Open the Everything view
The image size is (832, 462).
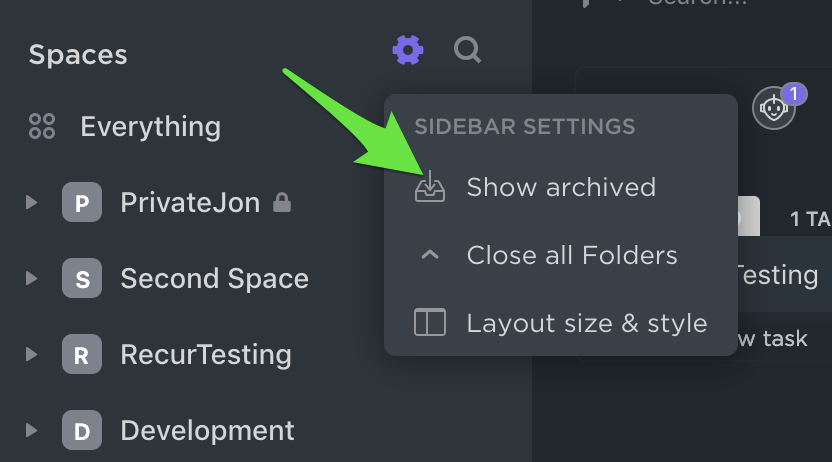click(150, 127)
